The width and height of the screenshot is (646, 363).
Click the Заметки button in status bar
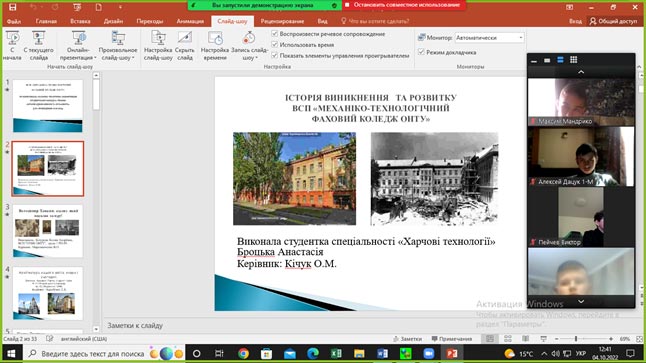(407, 339)
